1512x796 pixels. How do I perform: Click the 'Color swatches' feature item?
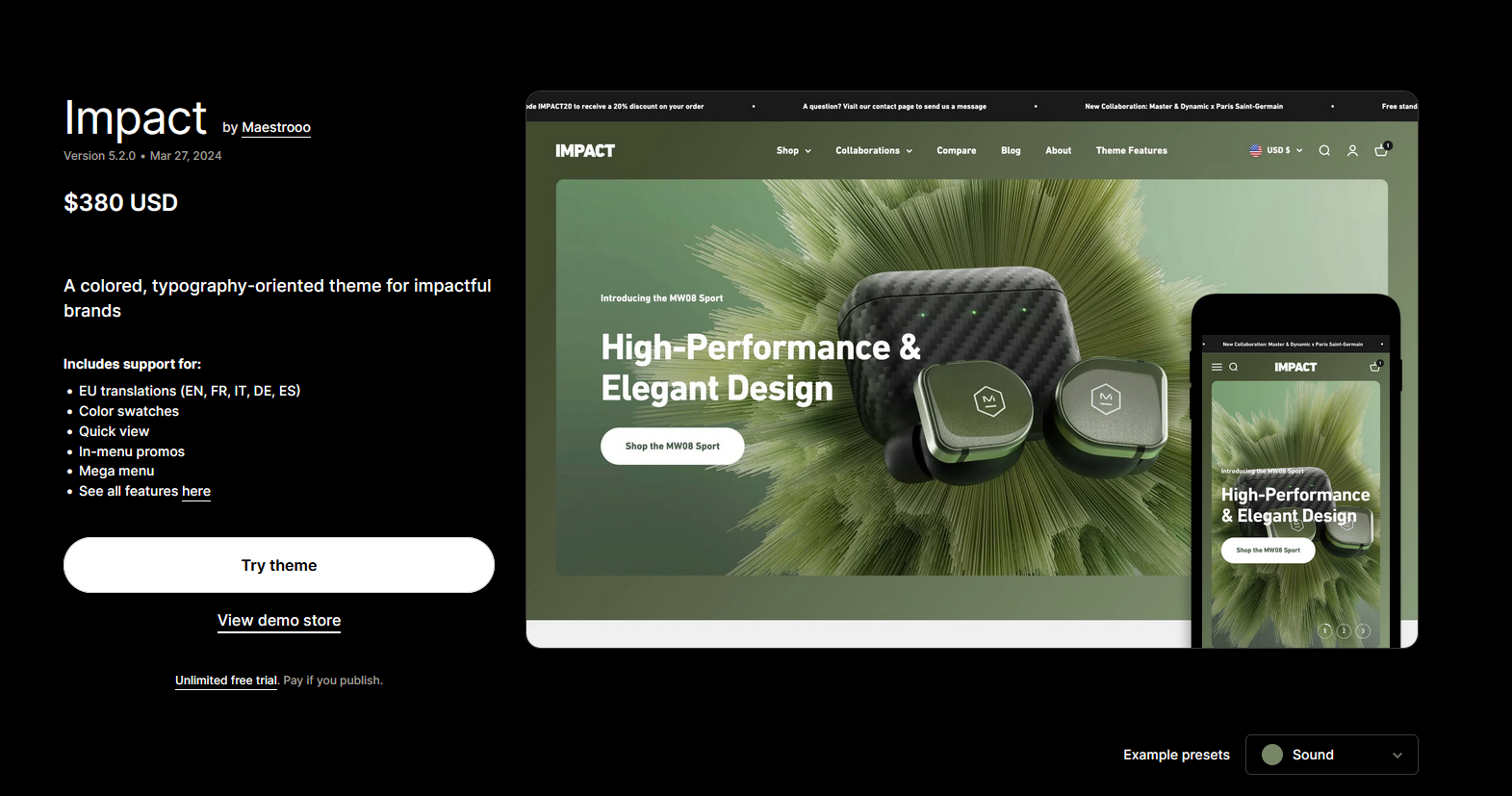click(x=129, y=411)
